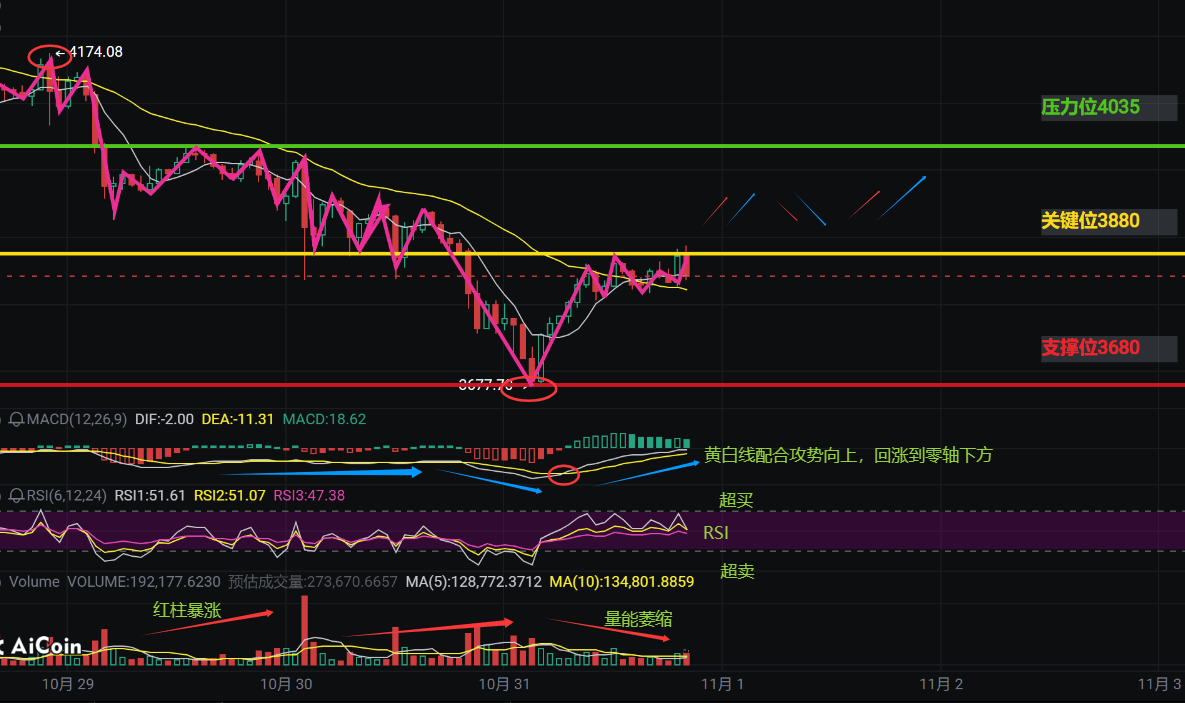Select the 11月 1 date on time axis
1185x703 pixels.
point(722,685)
